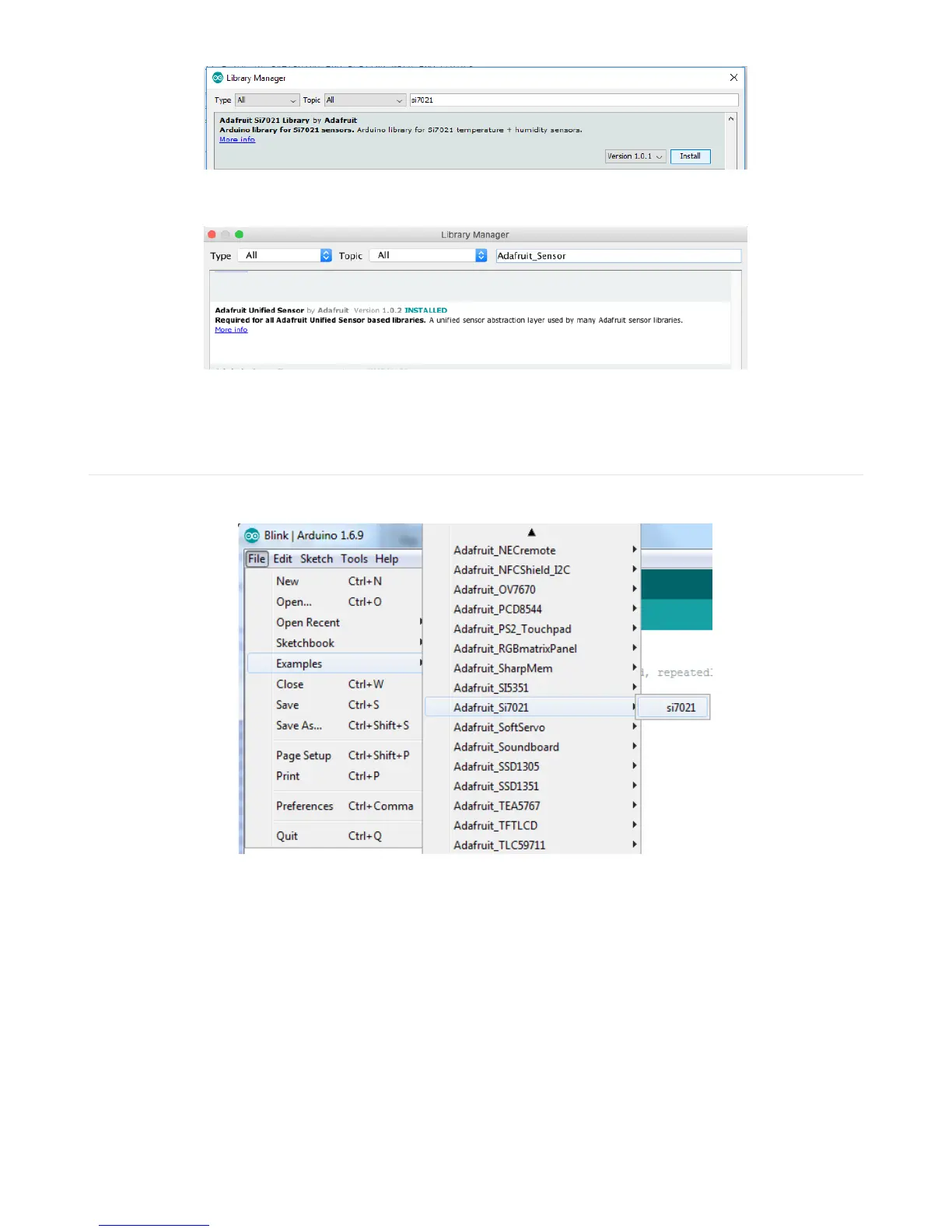Open the Topic dropdown in Mac Library Manager
Image resolution: width=952 pixels, height=1232 pixels.
429,255
